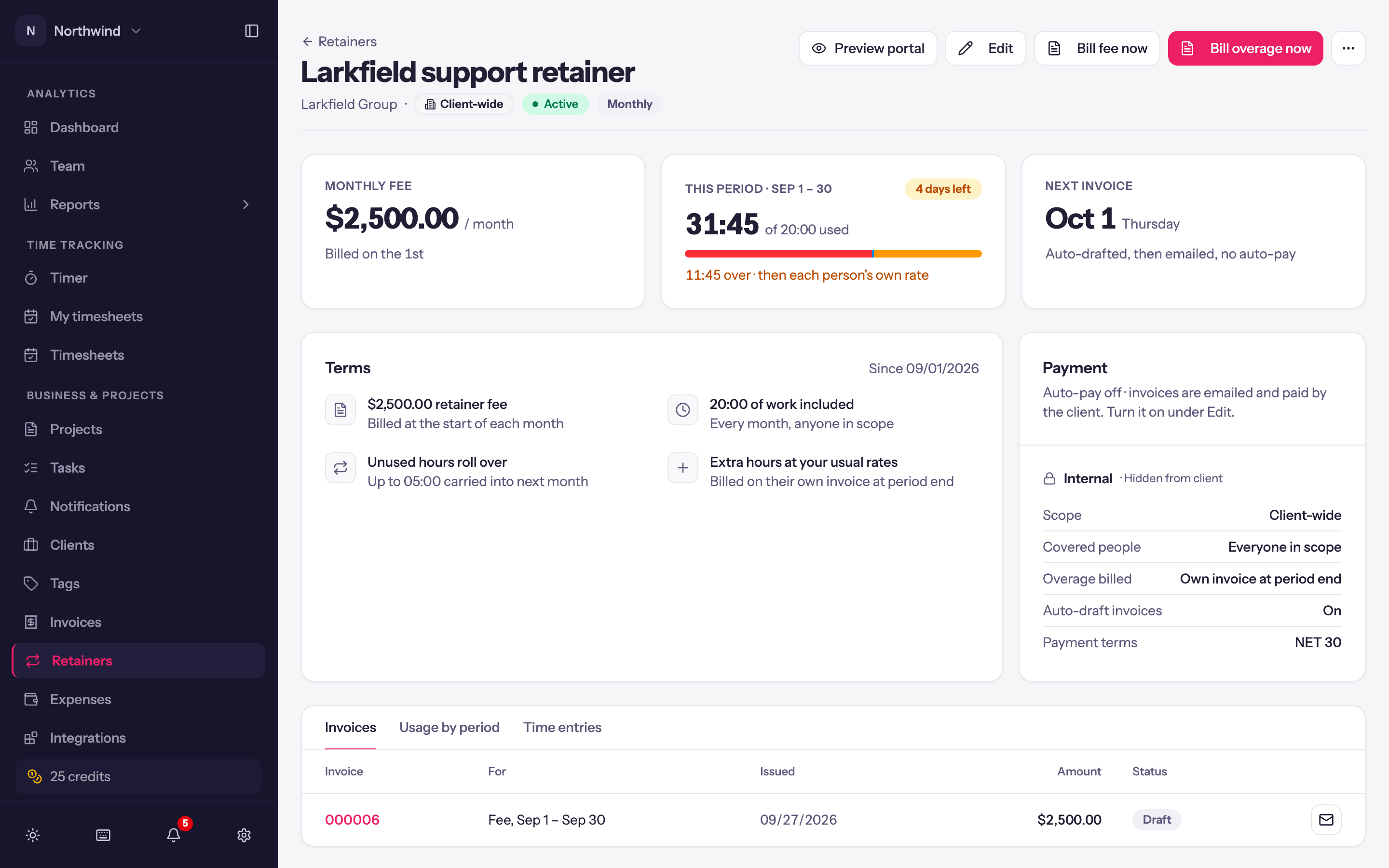This screenshot has height=868, width=1389.
Task: Toggle light theme sun icon
Action: 33,835
